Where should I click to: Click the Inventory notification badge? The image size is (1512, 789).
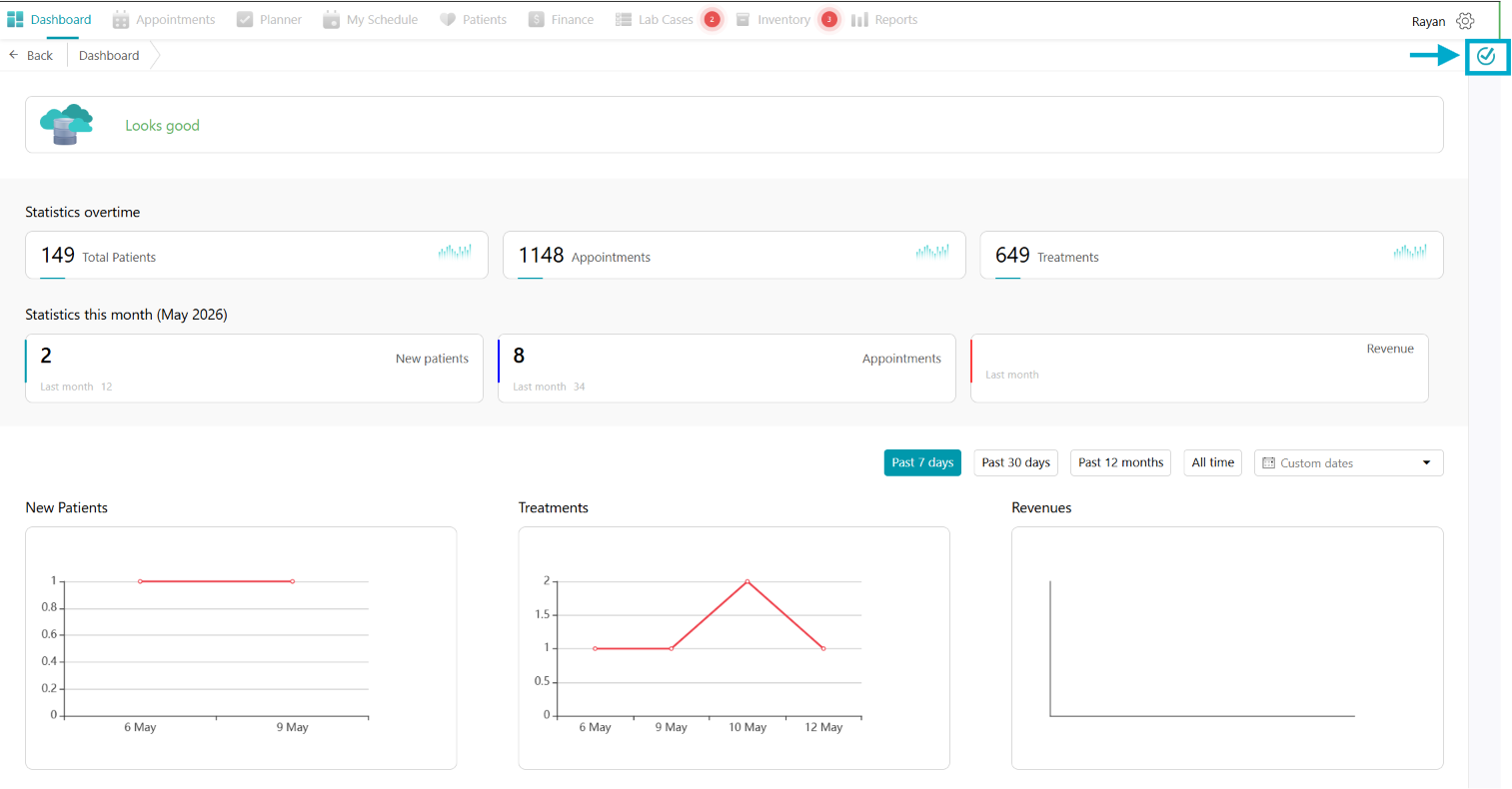(828, 20)
